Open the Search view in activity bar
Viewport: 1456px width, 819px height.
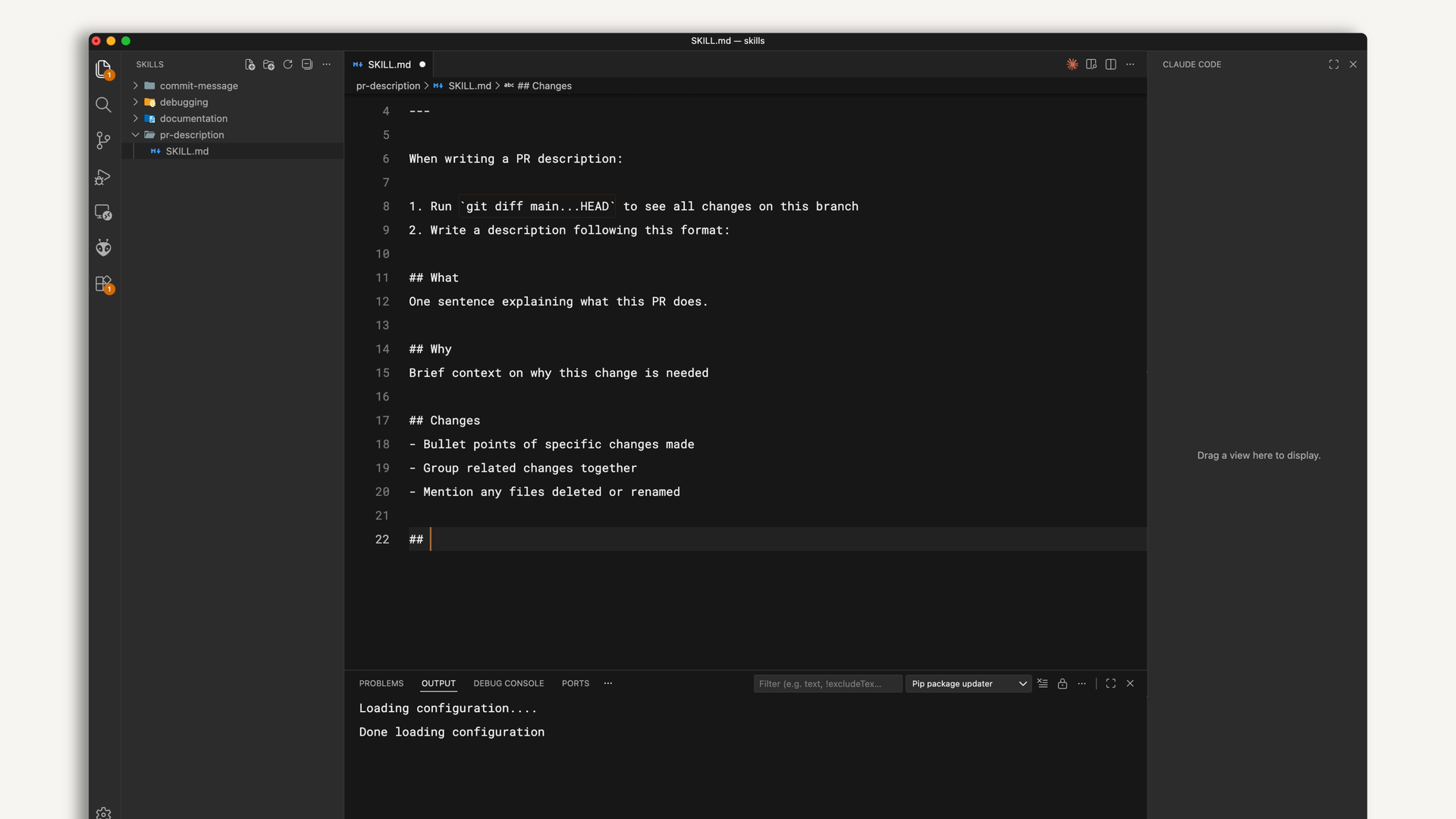click(103, 105)
